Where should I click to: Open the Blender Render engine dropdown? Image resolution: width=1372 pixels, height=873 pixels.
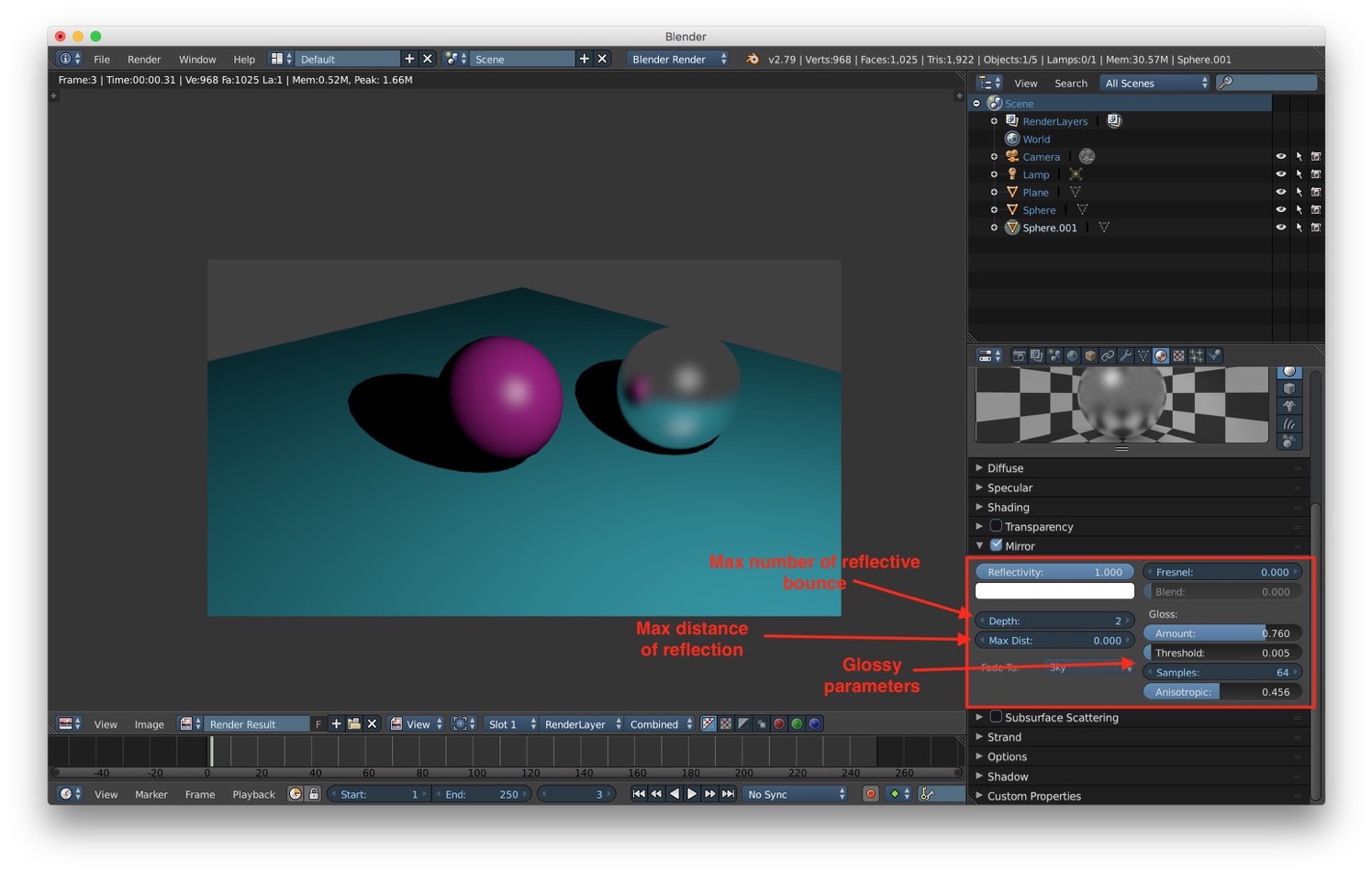click(678, 59)
